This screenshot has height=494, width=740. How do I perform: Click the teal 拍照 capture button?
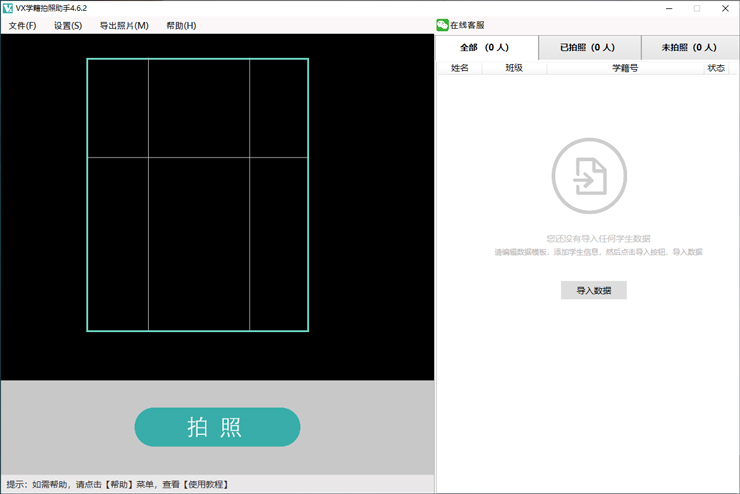(217, 427)
